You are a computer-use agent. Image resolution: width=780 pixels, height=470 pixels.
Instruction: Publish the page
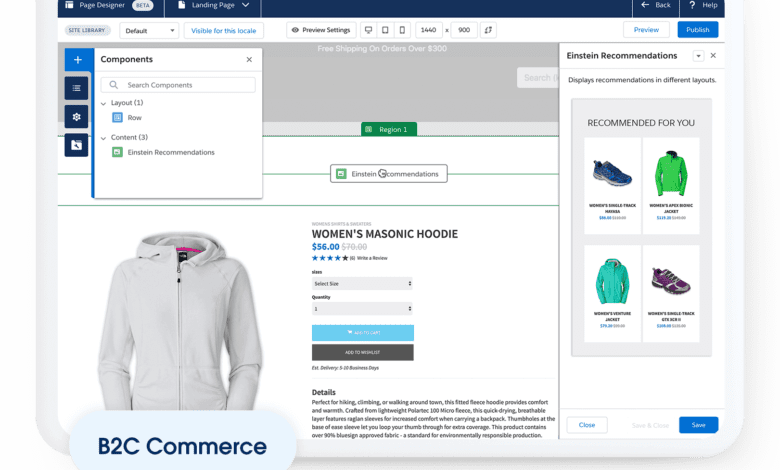click(x=697, y=30)
